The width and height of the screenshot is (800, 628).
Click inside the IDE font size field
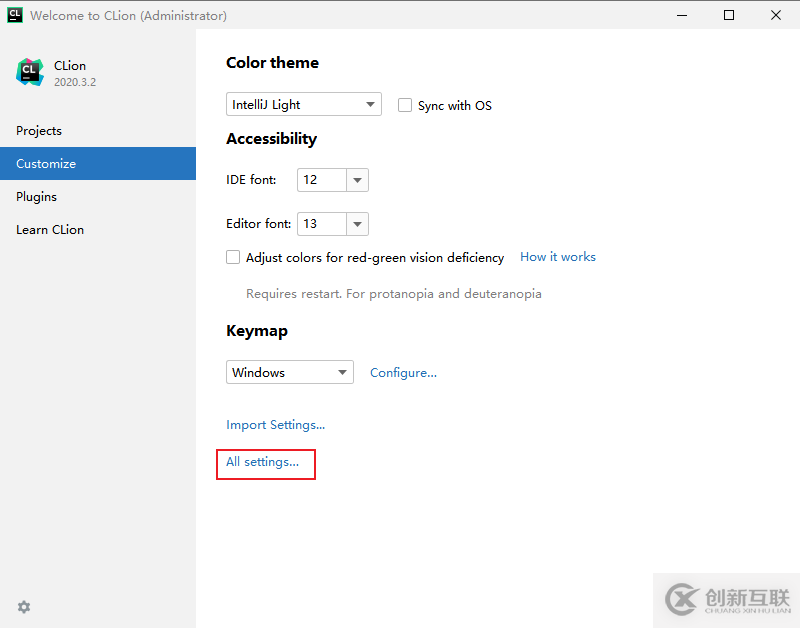pos(321,180)
